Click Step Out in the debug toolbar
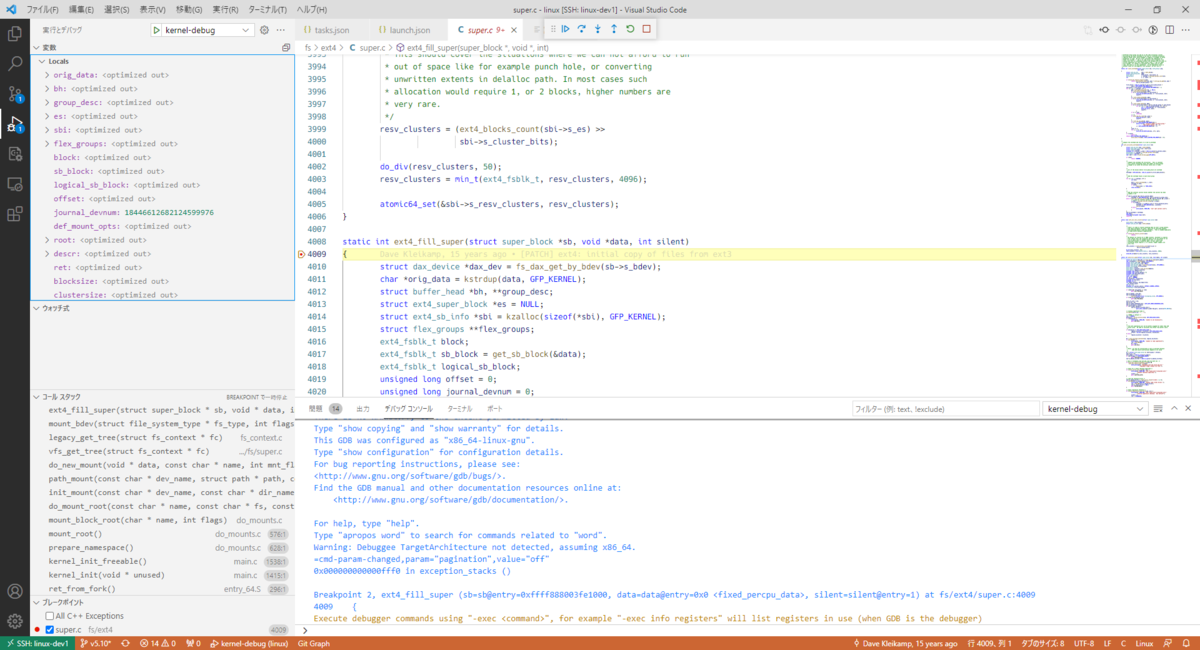The width and height of the screenshot is (1200, 650). click(x=614, y=29)
